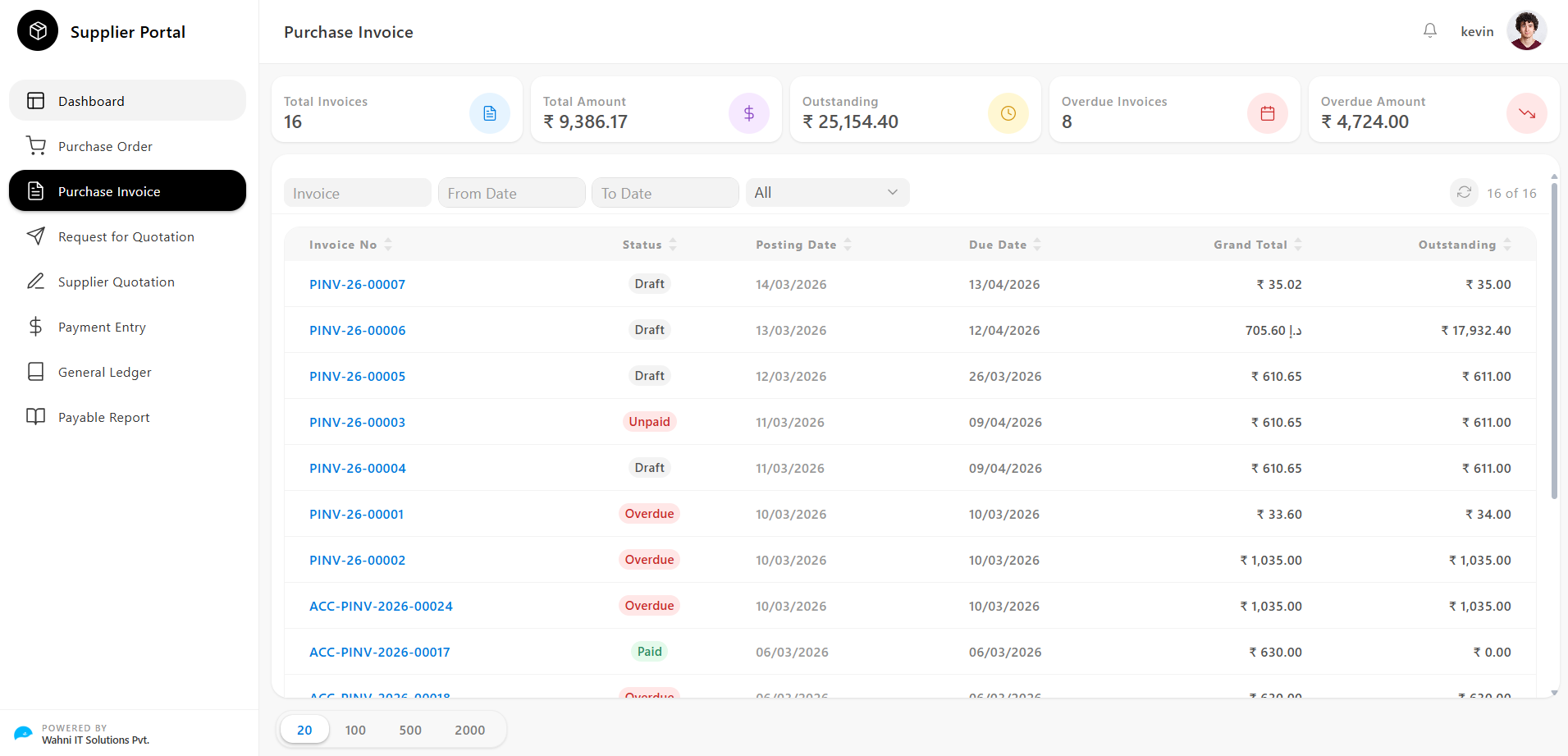The width and height of the screenshot is (1568, 756).
Task: Open invoice PINV-26-00003
Action: pyautogui.click(x=357, y=423)
